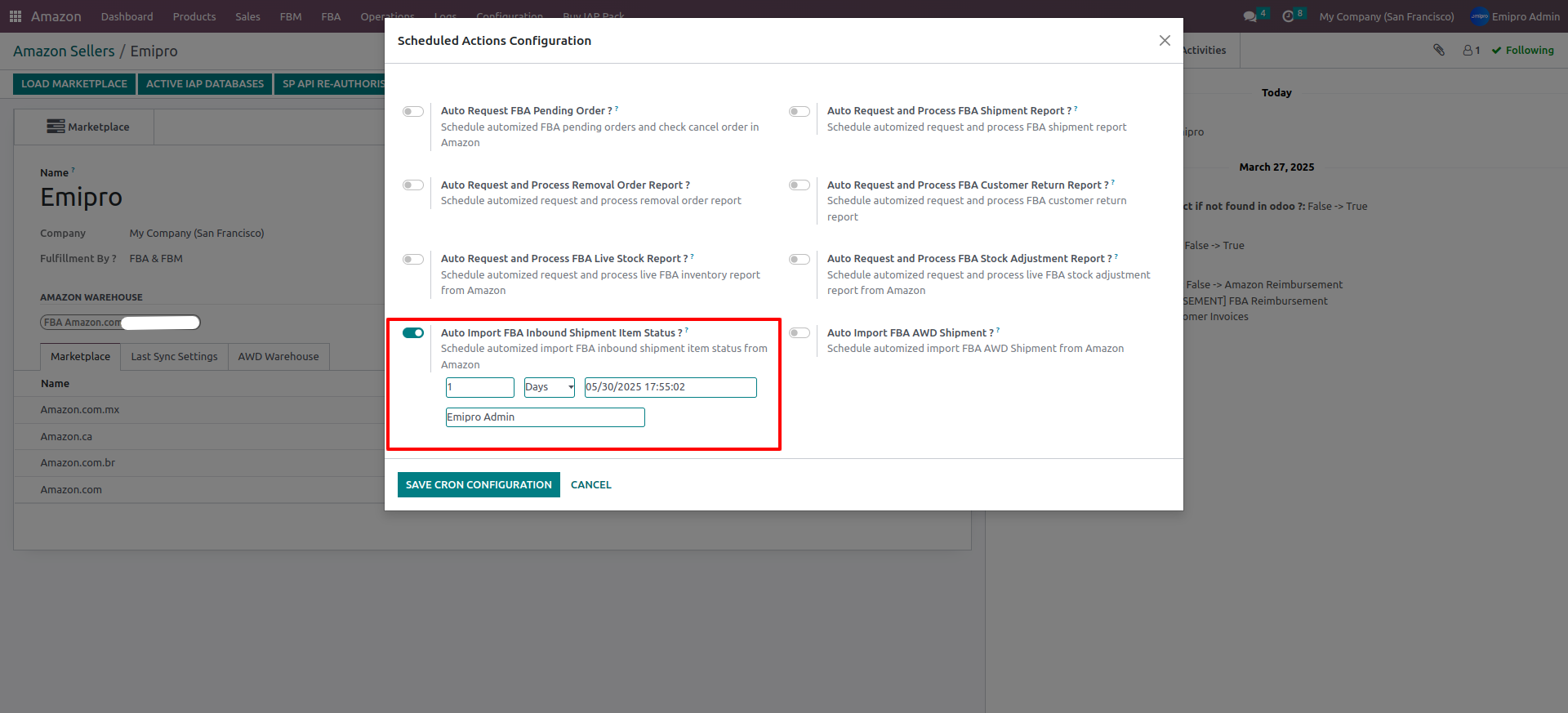Viewport: 1568px width, 713px height.
Task: Open the Products menu
Action: point(194,16)
